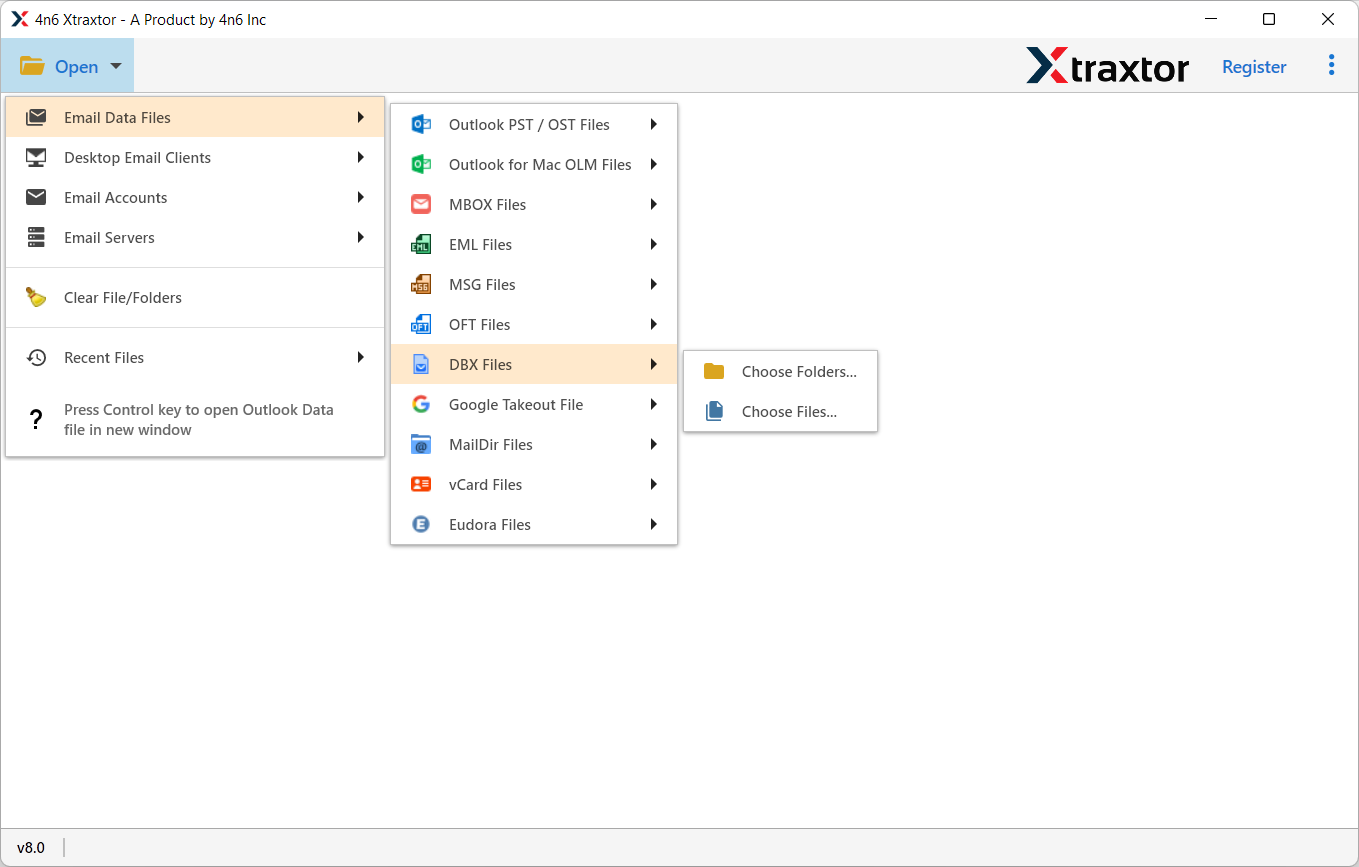Click the Outlook PST / OST icon
Image resolution: width=1359 pixels, height=867 pixels.
coord(421,124)
